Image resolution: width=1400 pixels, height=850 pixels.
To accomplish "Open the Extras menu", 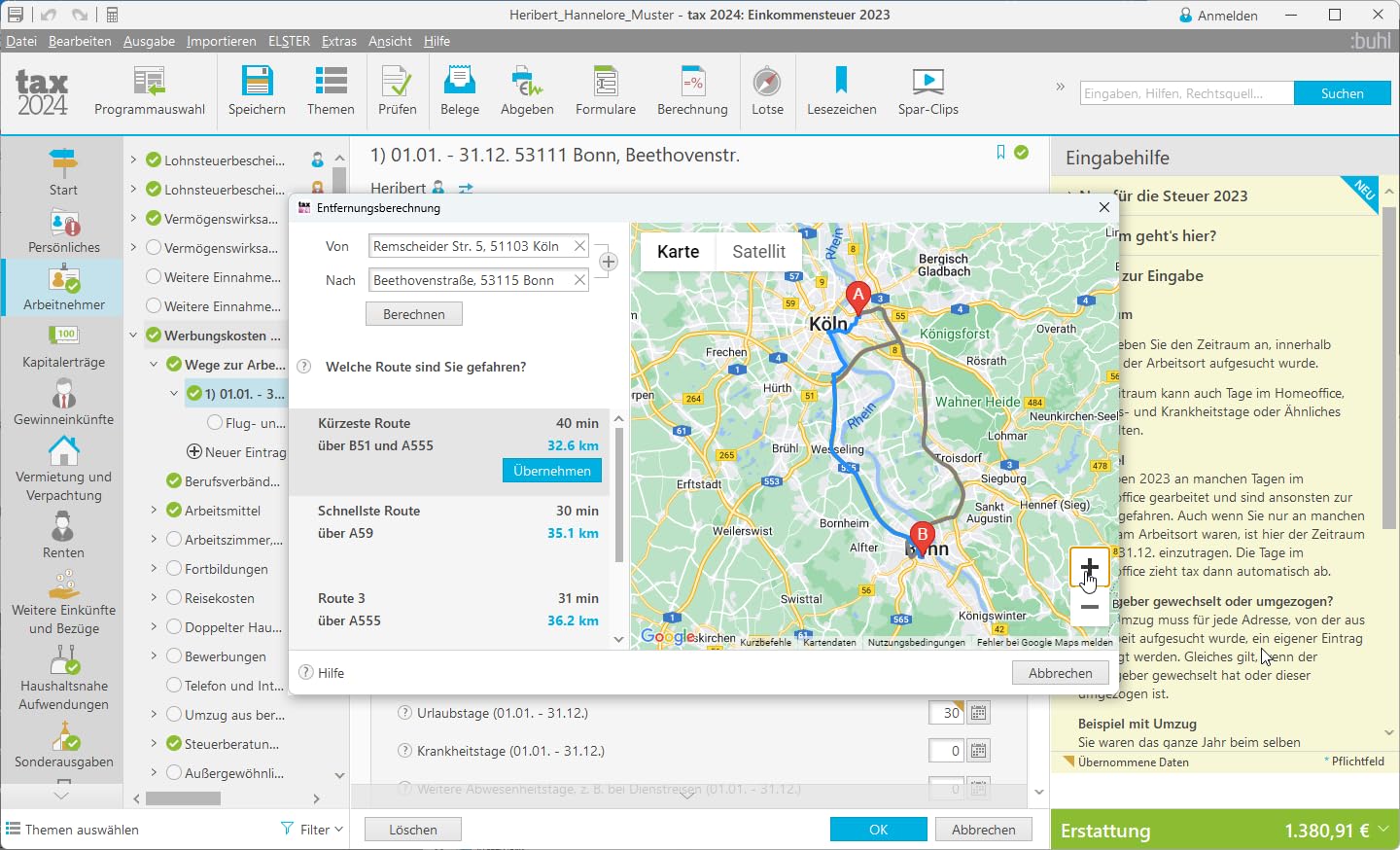I will (339, 41).
